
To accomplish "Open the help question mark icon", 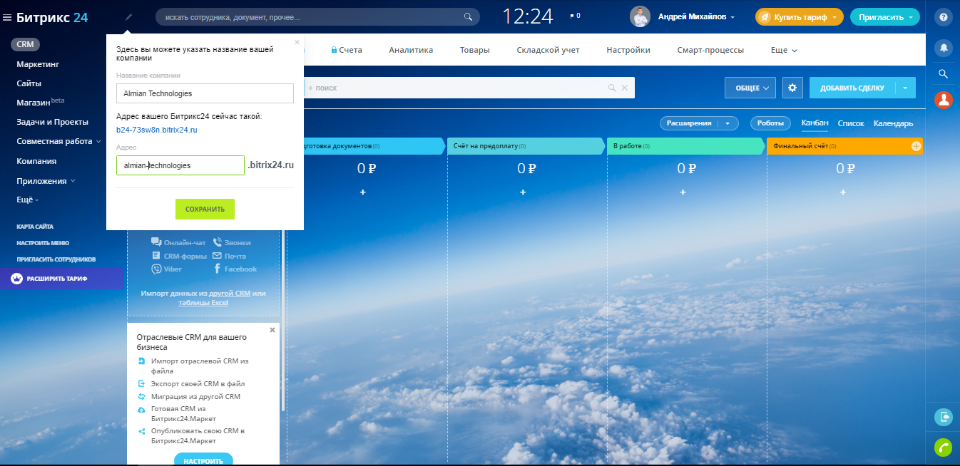I will 942,17.
